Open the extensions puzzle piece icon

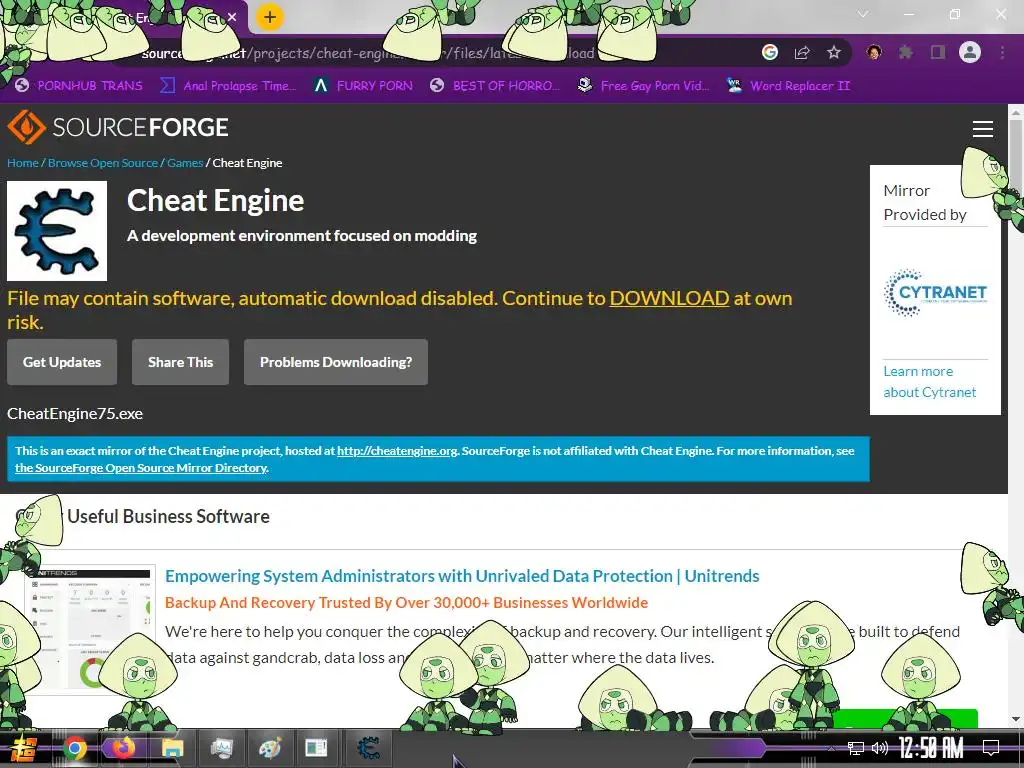tap(905, 52)
